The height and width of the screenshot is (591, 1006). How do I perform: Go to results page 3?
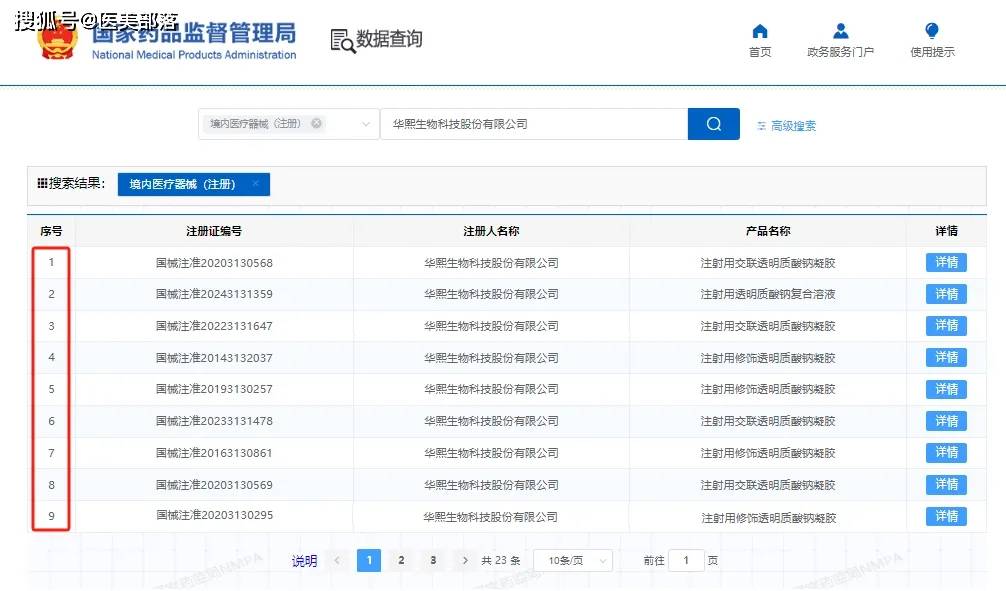433,560
